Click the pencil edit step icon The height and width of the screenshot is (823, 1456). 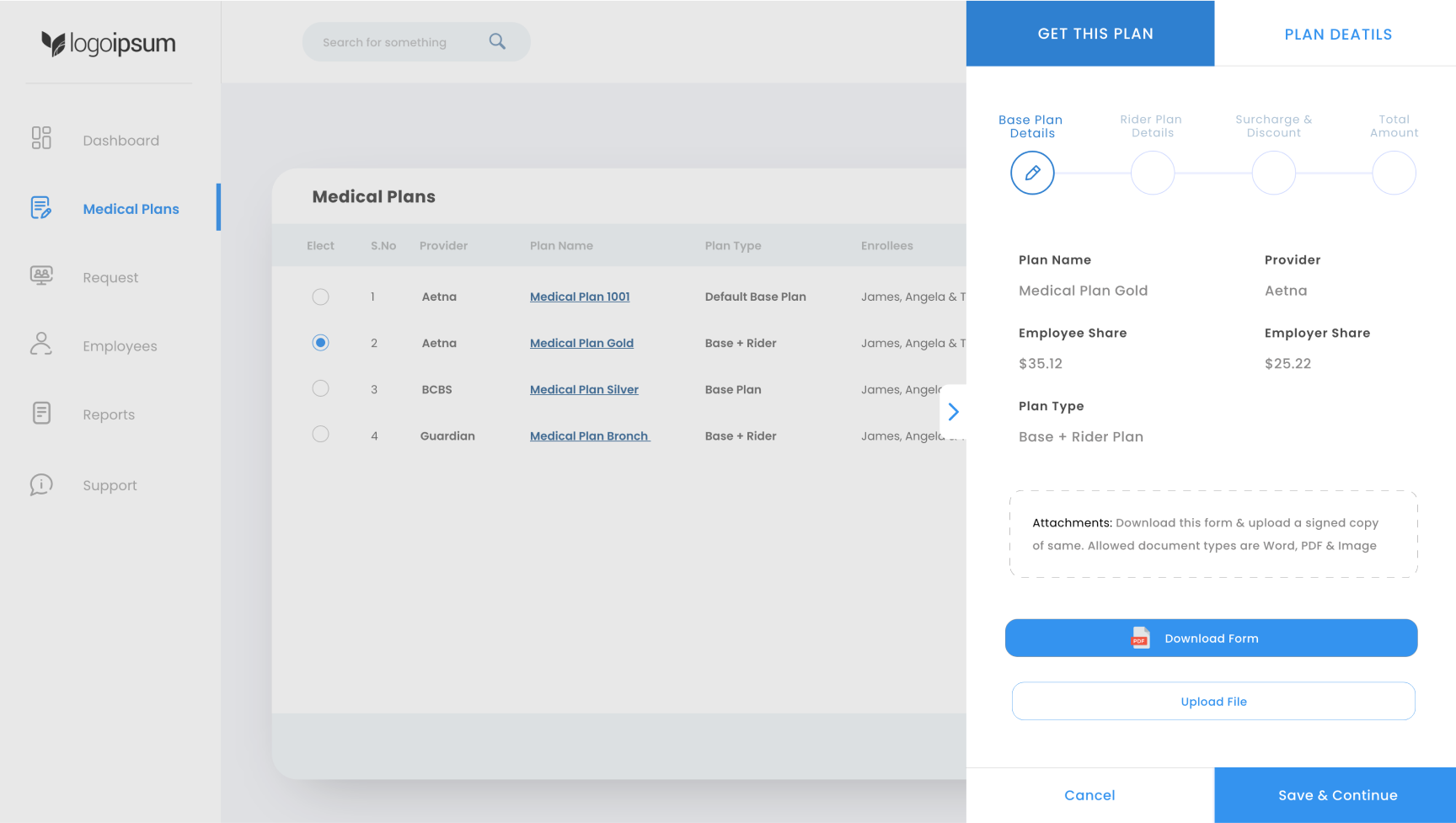pyautogui.click(x=1032, y=174)
